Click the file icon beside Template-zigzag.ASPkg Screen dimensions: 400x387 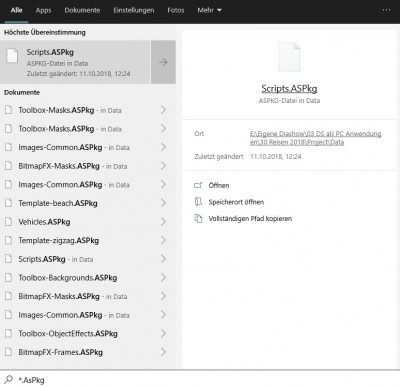(x=9, y=240)
